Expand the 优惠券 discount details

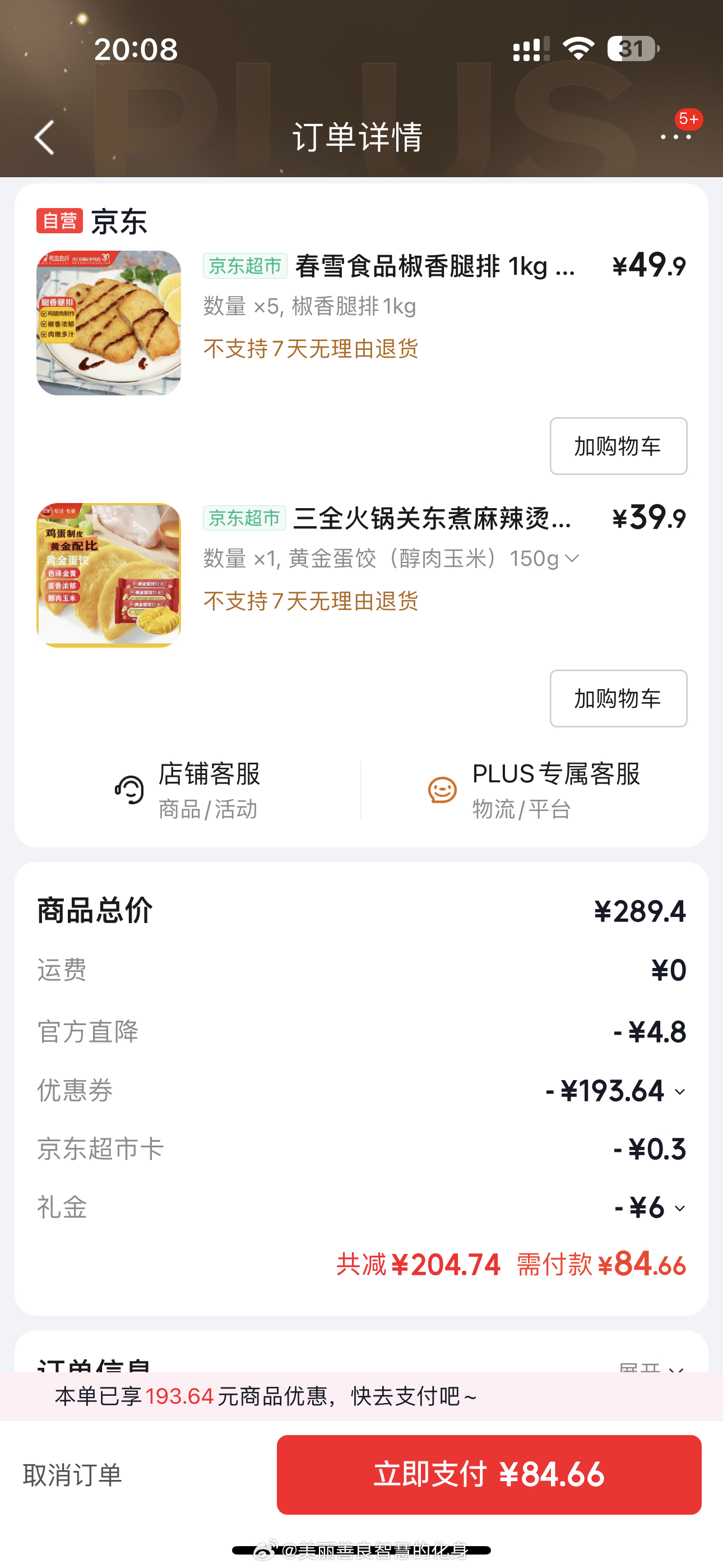(680, 1092)
